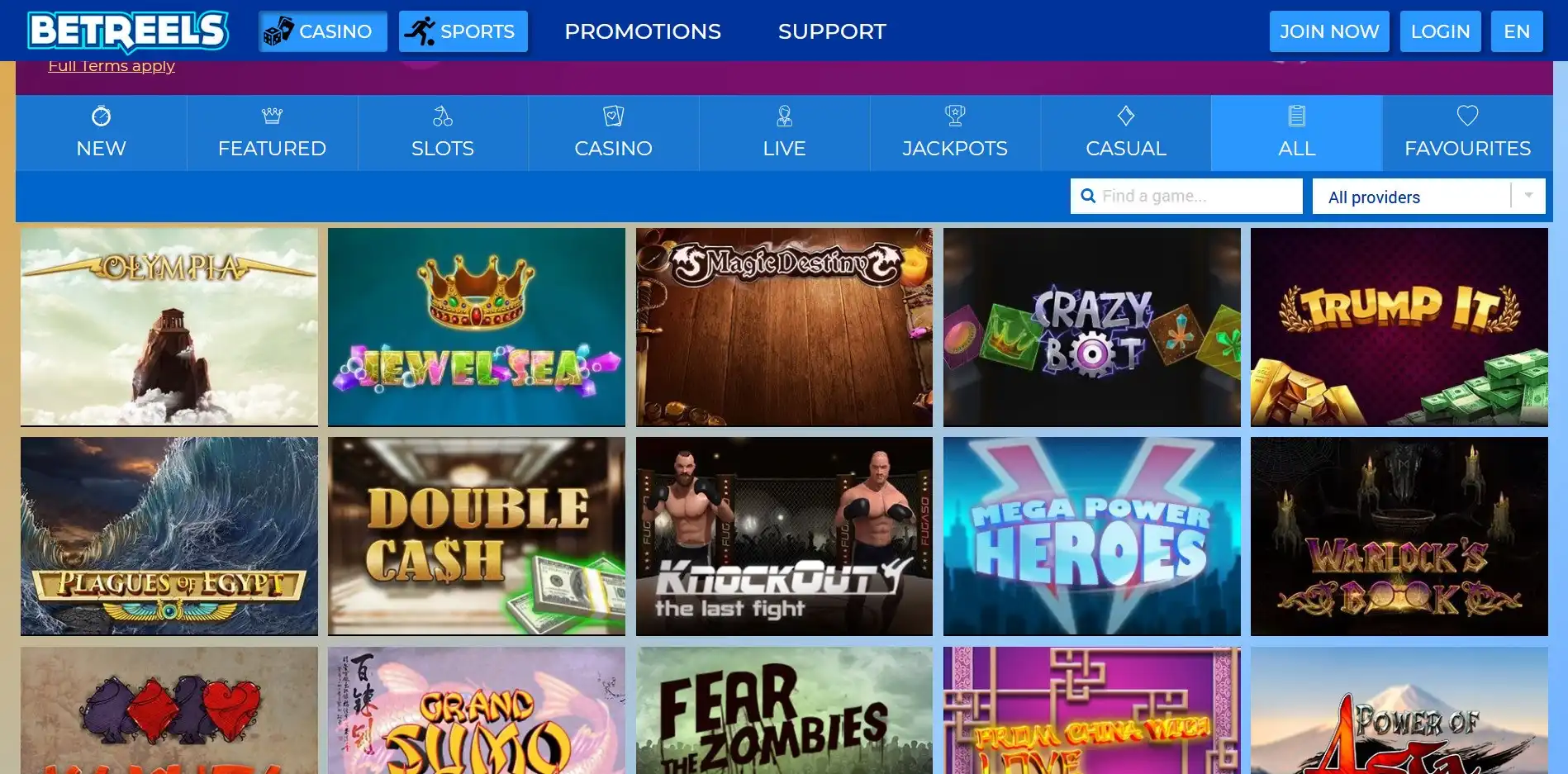
Task: Open the Full Terms apply link
Action: (x=112, y=65)
